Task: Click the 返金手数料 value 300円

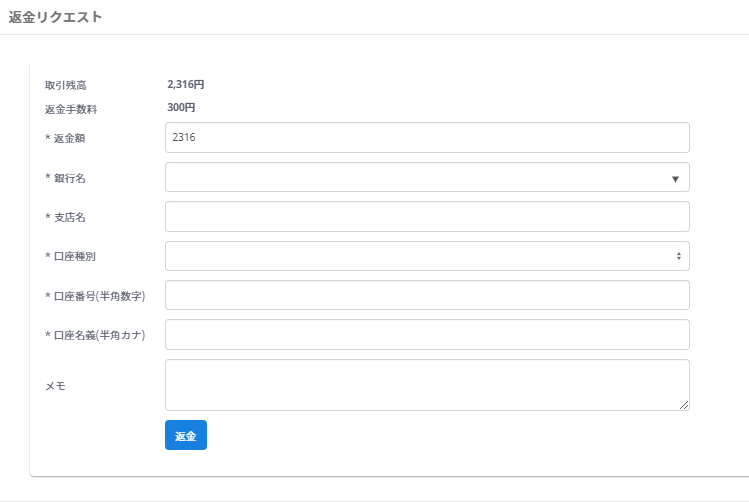Action: pos(181,108)
